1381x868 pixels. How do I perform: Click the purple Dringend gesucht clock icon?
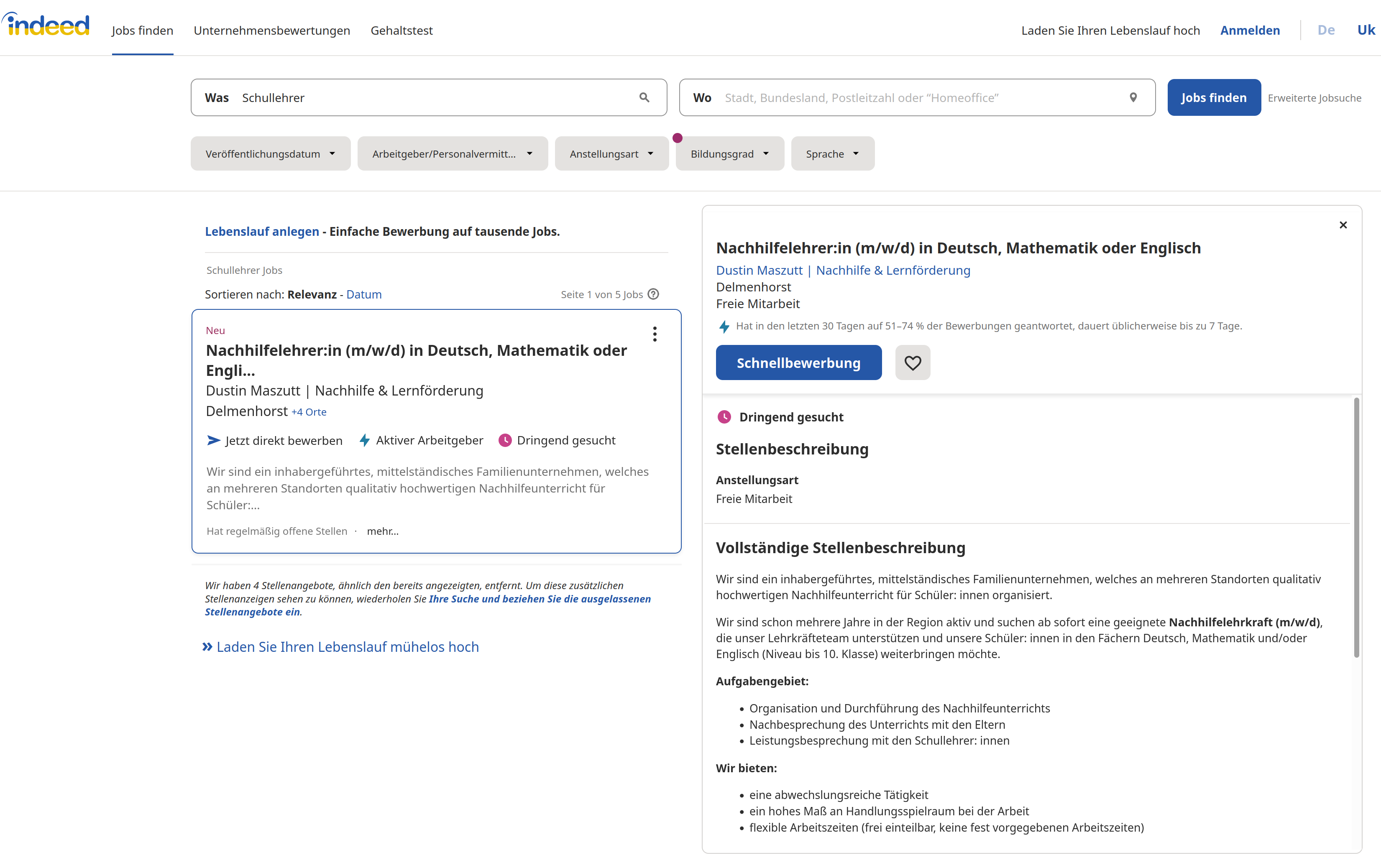pyautogui.click(x=505, y=440)
